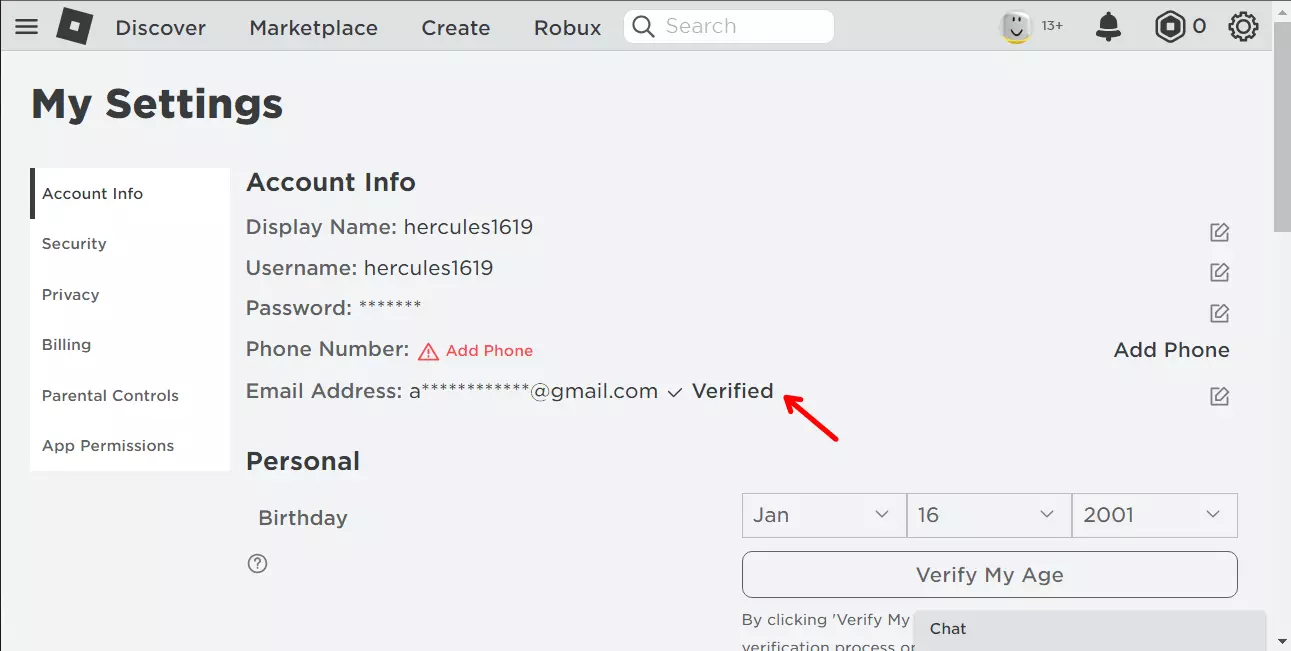The width and height of the screenshot is (1291, 651).
Task: Expand the Chat panel
Action: (1090, 628)
